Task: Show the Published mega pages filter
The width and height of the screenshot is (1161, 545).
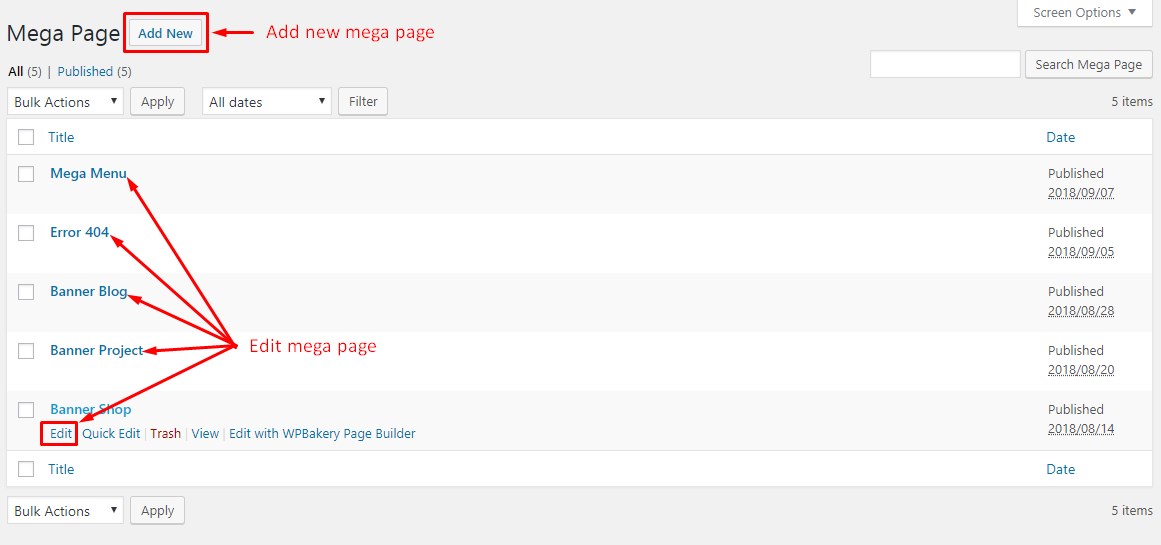Action: pyautogui.click(x=85, y=72)
